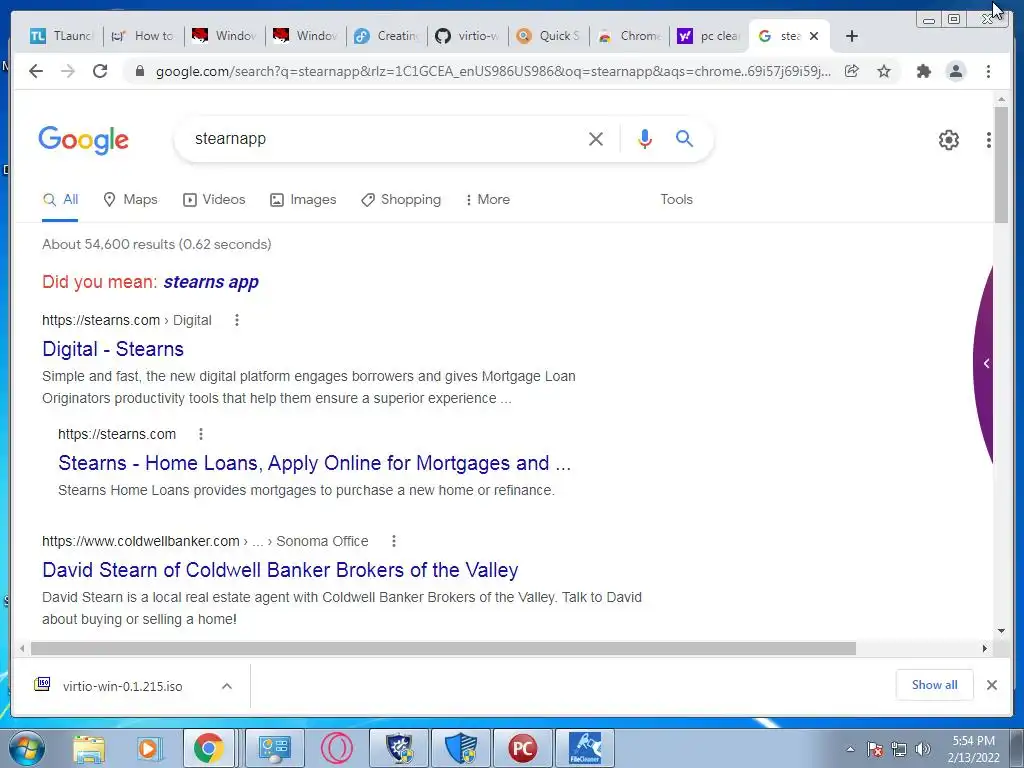Screen dimensions: 1024x768
Task: Open options for coldwellbanker.com result
Action: tap(393, 541)
